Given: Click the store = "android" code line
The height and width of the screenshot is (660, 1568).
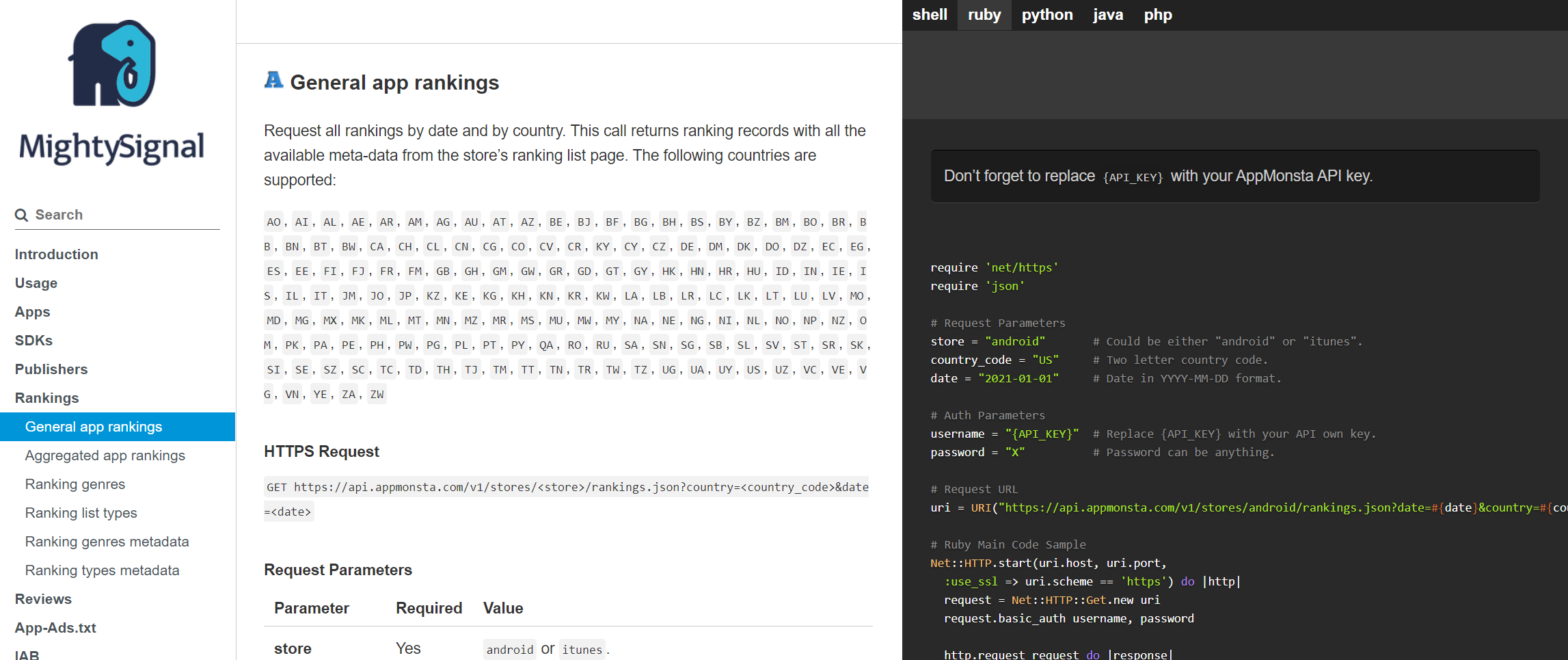Looking at the screenshot, I should click(x=988, y=341).
